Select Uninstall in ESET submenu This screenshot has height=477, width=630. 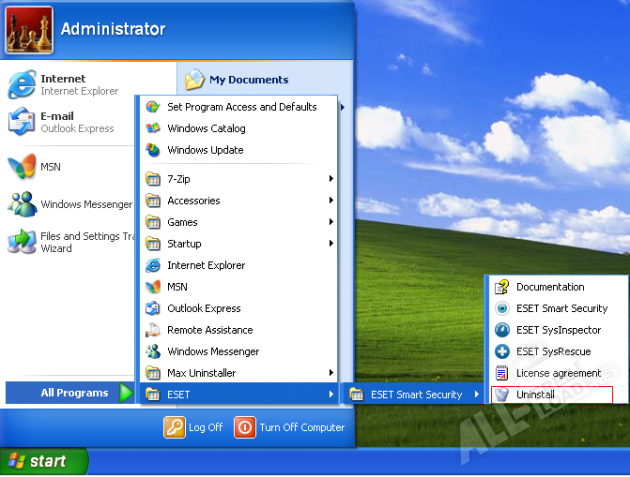(536, 395)
